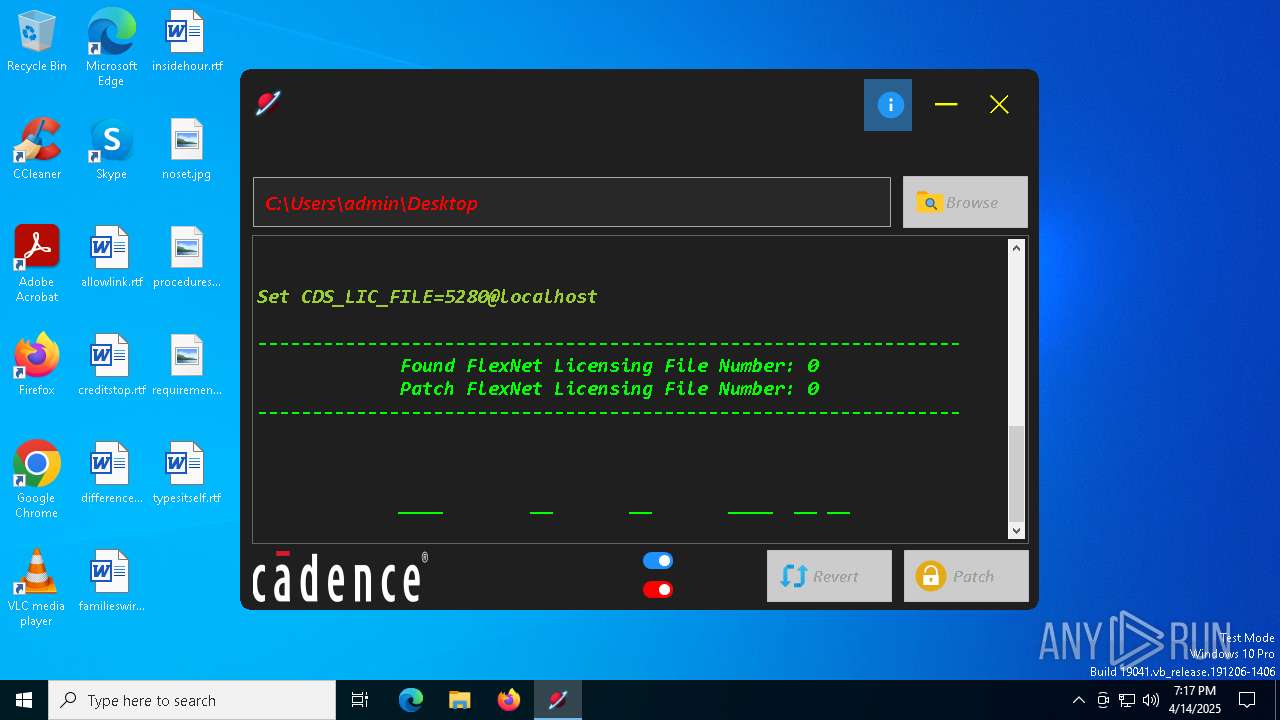Viewport: 1280px width, 720px height.
Task: Close the patcher window with yellow X
Action: pyautogui.click(x=999, y=104)
